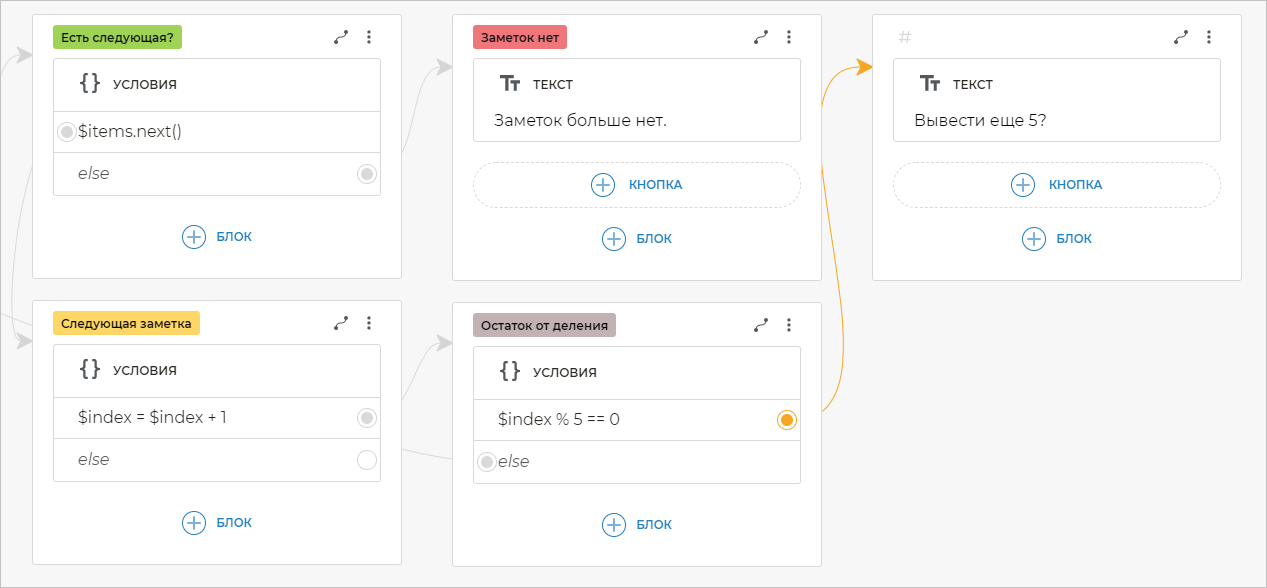The height and width of the screenshot is (588, 1267).
Task: Select orange connector of '$index % 5 == 0'
Action: 787,420
